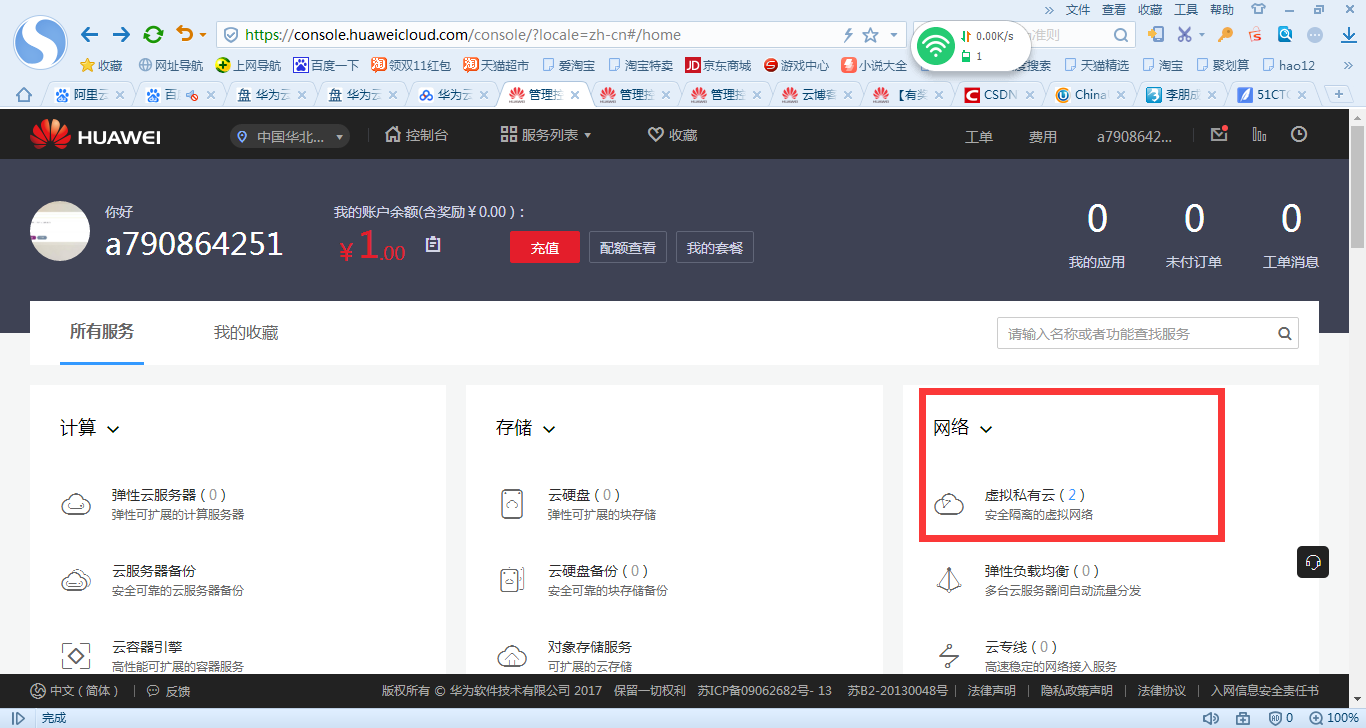Open the 查看 browser menu
1366x728 pixels.
1114,9
